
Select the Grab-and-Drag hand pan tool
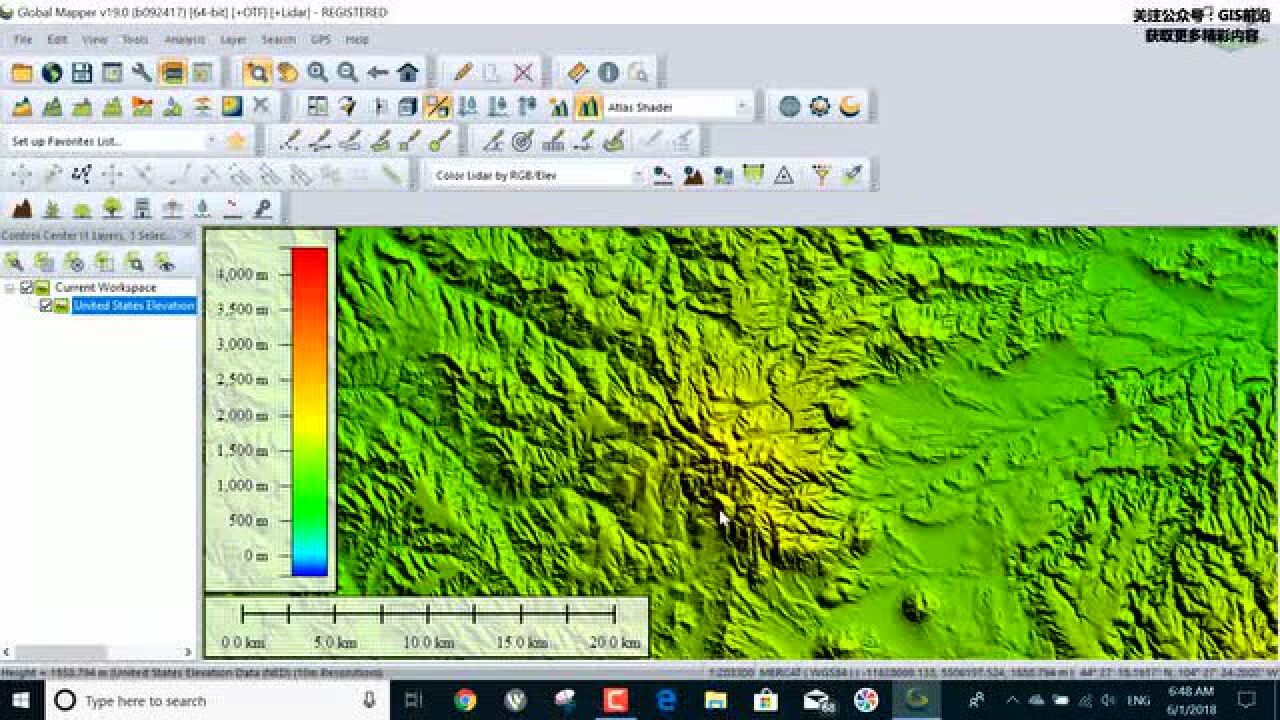tap(288, 73)
